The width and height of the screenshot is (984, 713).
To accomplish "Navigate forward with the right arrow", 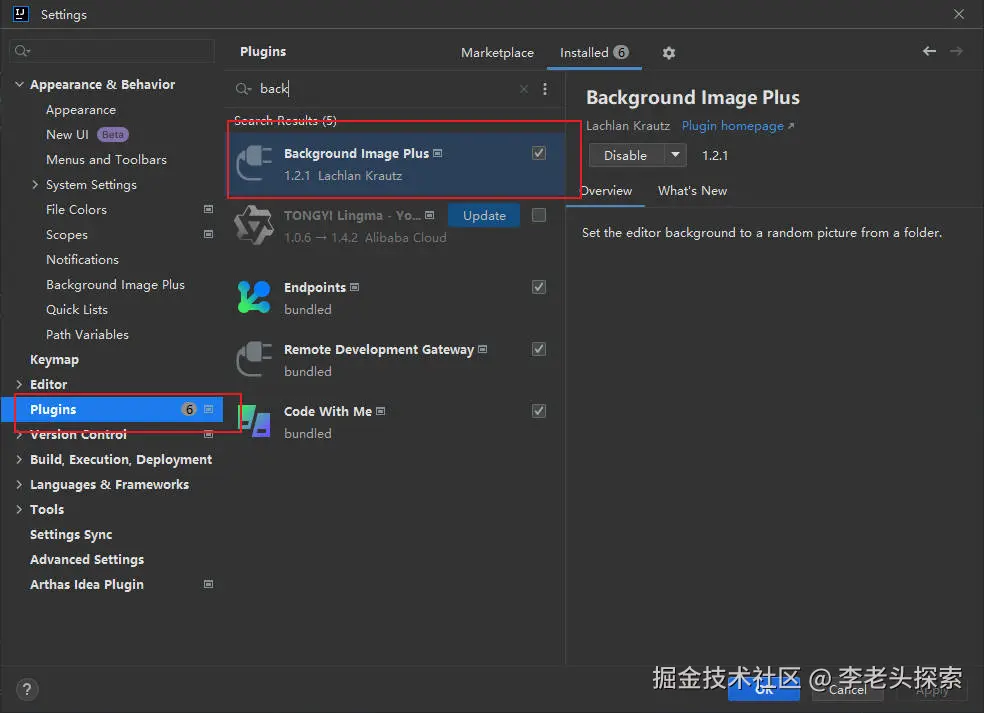I will click(x=956, y=51).
